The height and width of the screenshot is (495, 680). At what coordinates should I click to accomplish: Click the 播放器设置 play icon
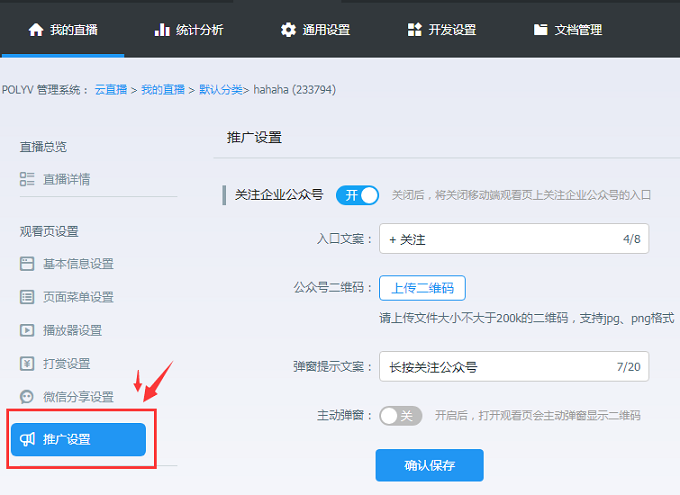click(27, 330)
